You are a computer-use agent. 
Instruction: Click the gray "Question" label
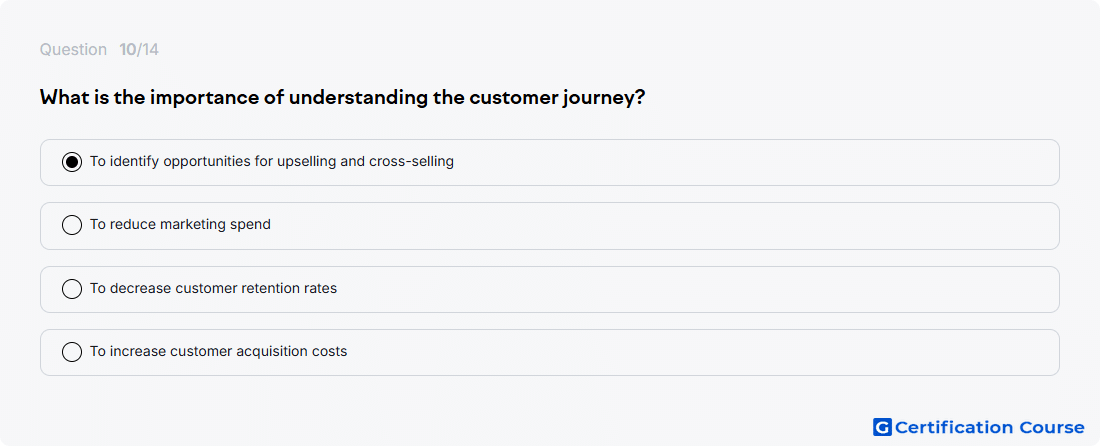73,50
